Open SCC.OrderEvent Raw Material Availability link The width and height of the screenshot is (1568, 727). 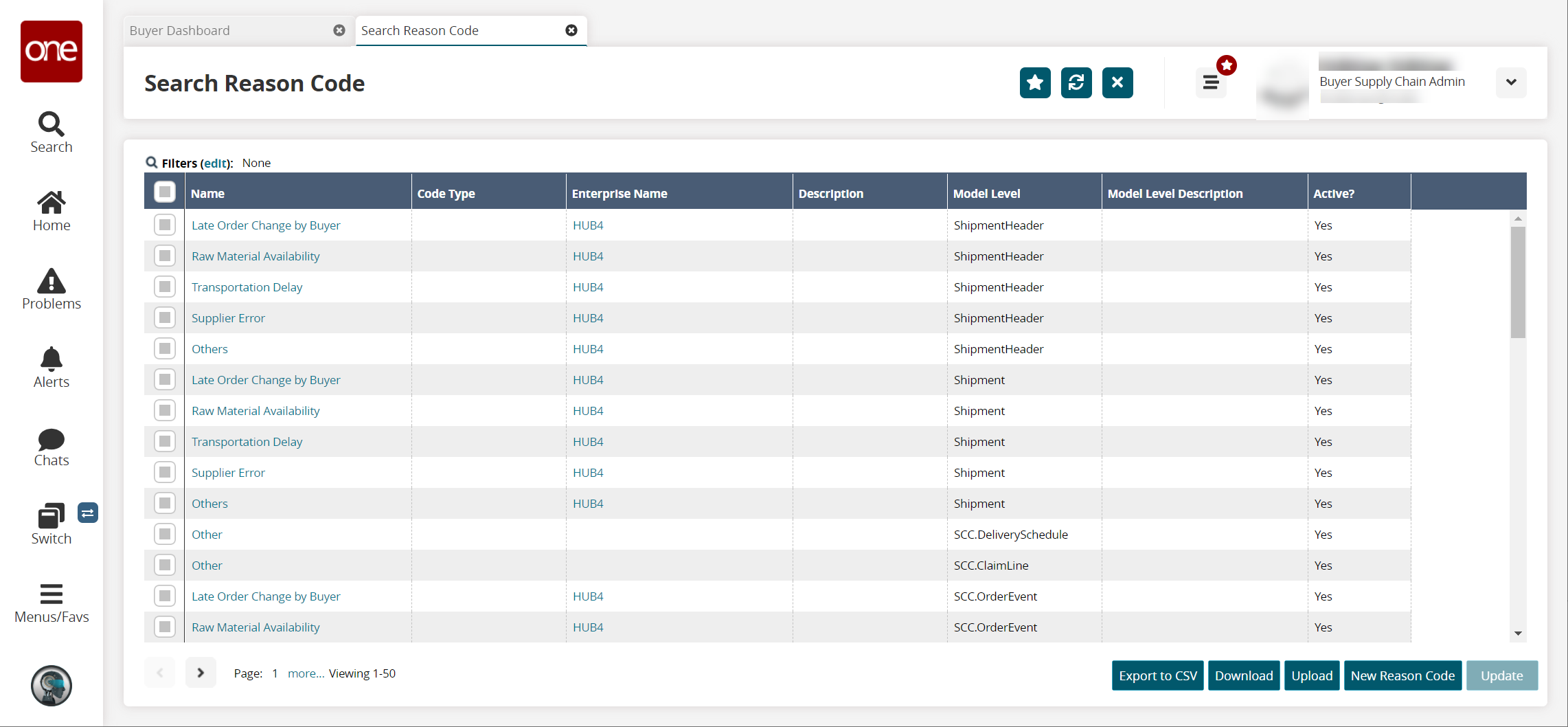[255, 627]
